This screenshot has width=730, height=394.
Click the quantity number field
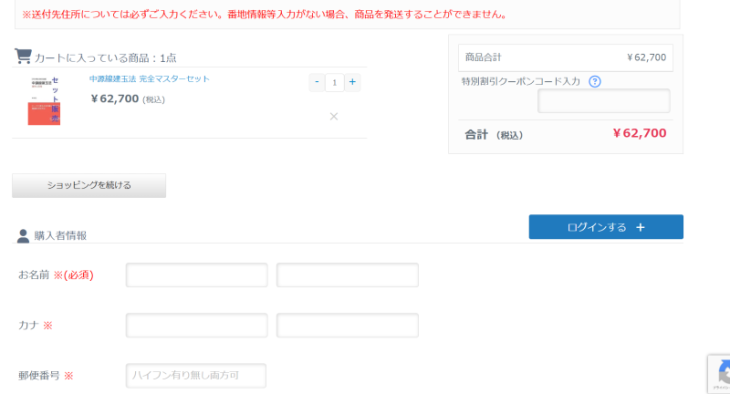(334, 82)
